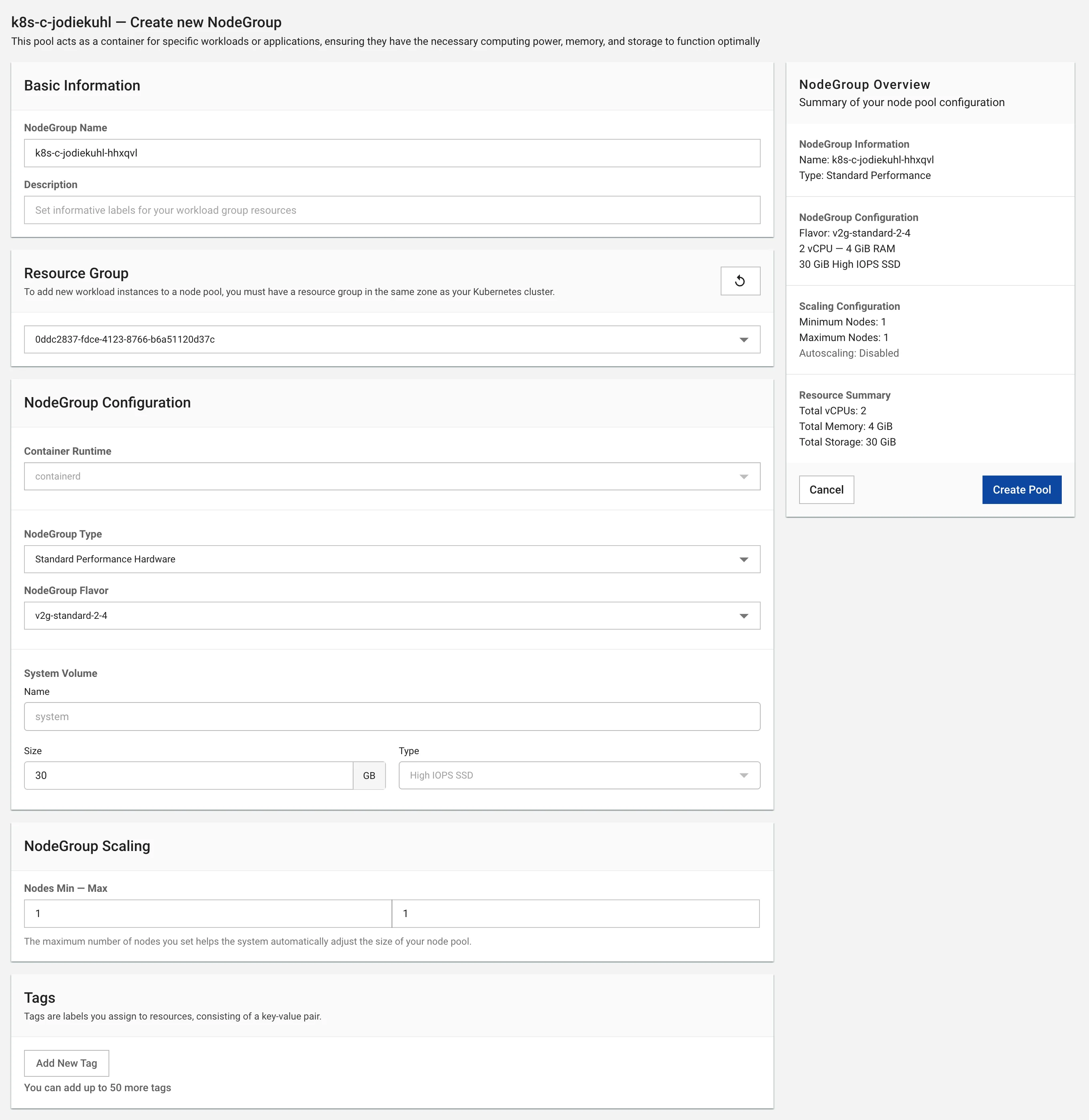Click the Resource Group ID value text
Screen dimensions: 1089x1120
(x=125, y=339)
